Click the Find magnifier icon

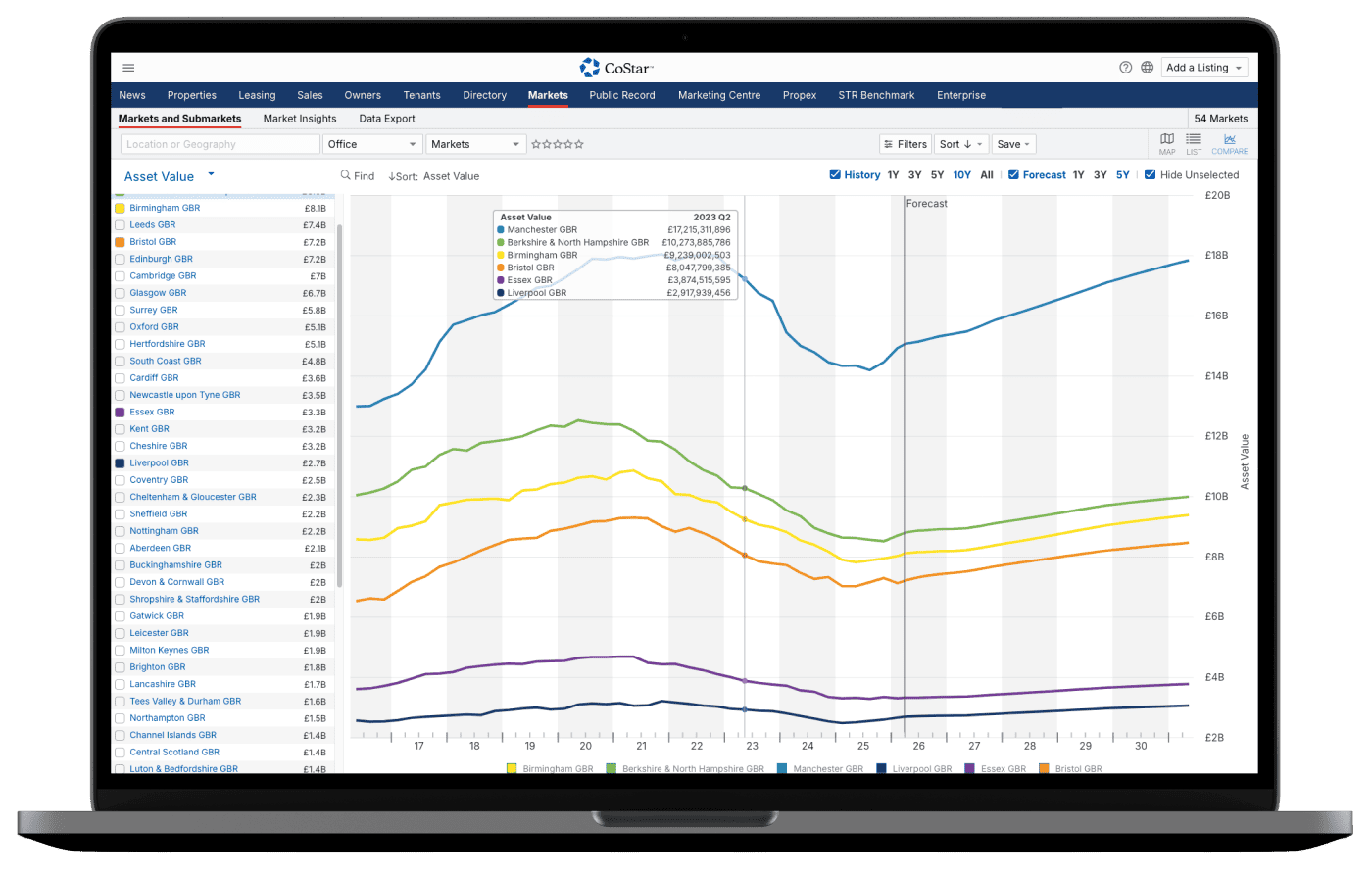coord(346,175)
